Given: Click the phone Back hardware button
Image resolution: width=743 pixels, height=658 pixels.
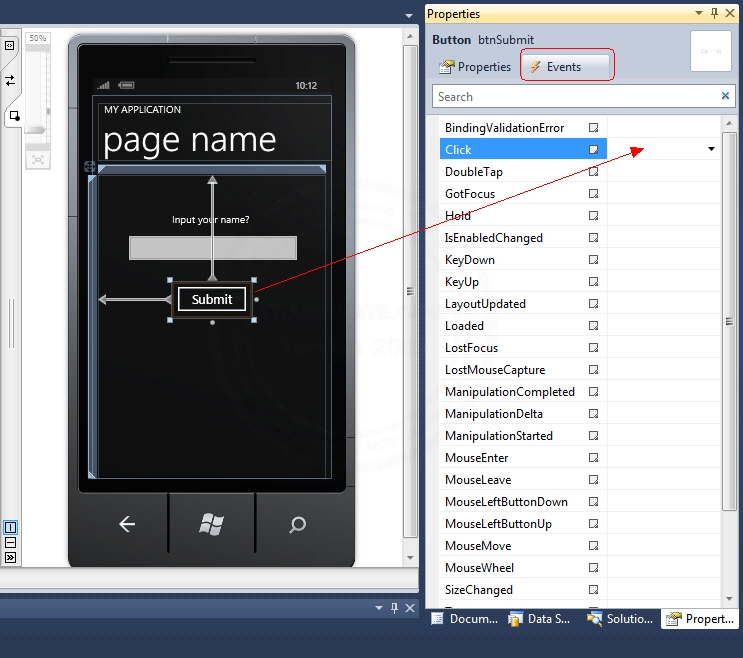Looking at the screenshot, I should click(127, 524).
